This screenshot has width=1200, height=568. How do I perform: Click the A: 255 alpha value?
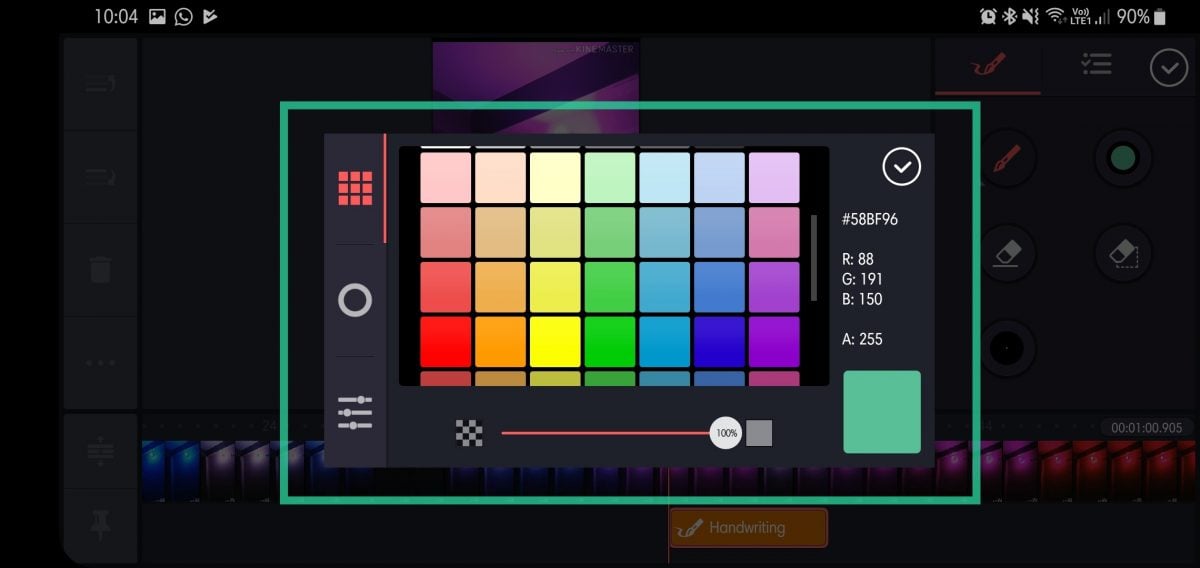tap(862, 339)
